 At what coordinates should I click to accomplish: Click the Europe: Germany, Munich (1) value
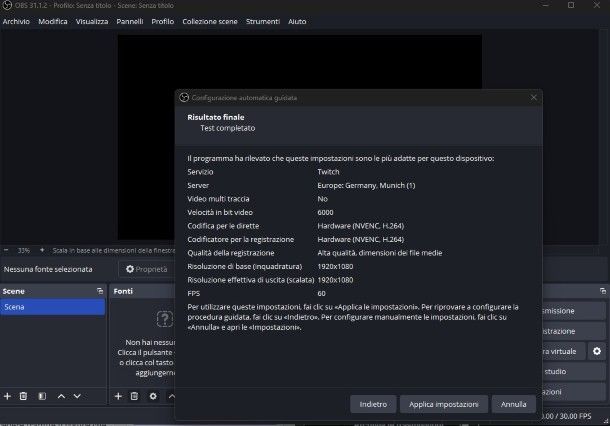tap(366, 185)
